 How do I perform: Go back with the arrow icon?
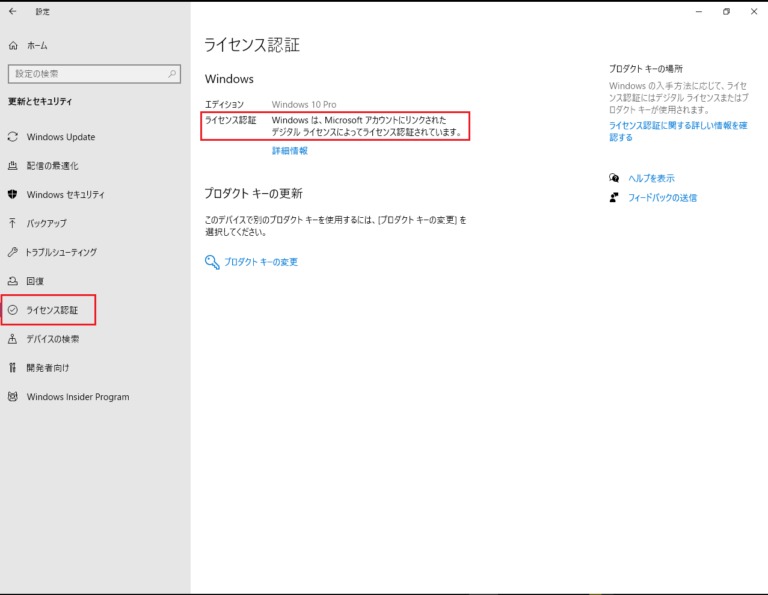(13, 11)
